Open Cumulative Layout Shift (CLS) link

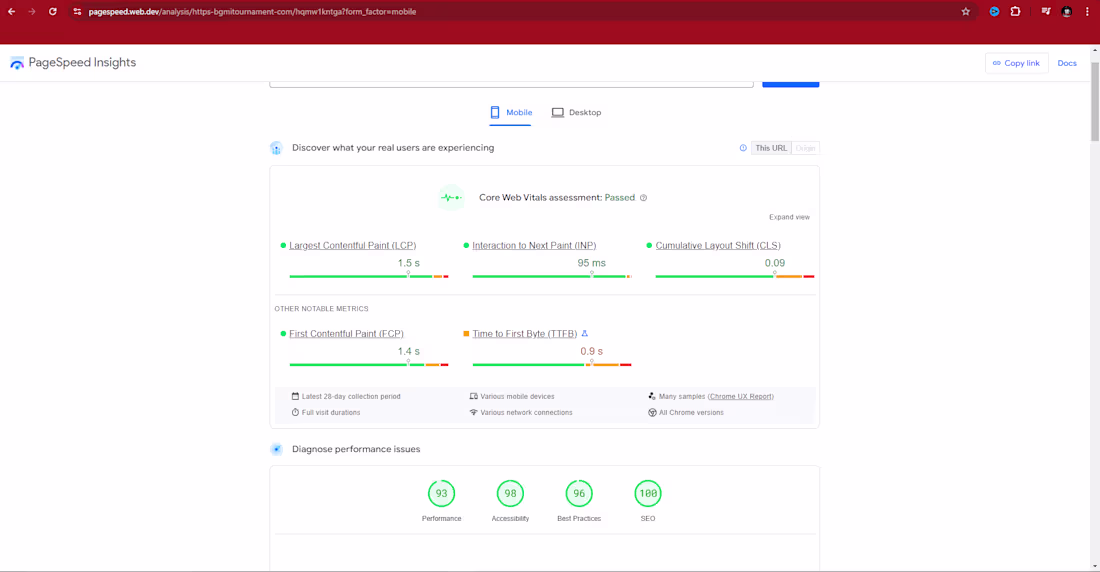coord(718,246)
